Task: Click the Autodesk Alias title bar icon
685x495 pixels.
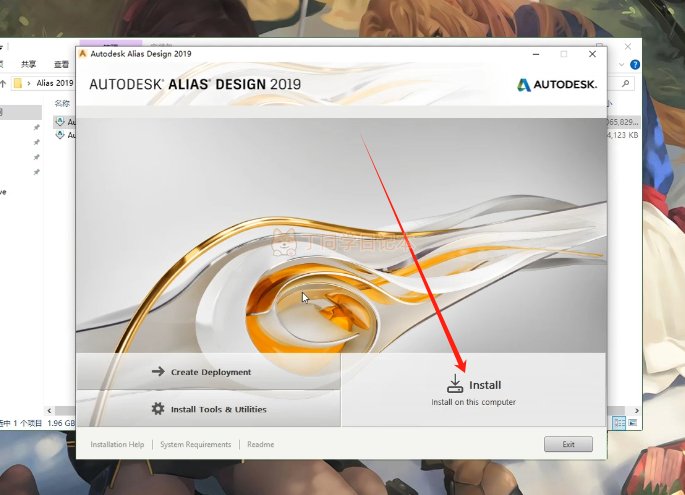Action: 82,54
